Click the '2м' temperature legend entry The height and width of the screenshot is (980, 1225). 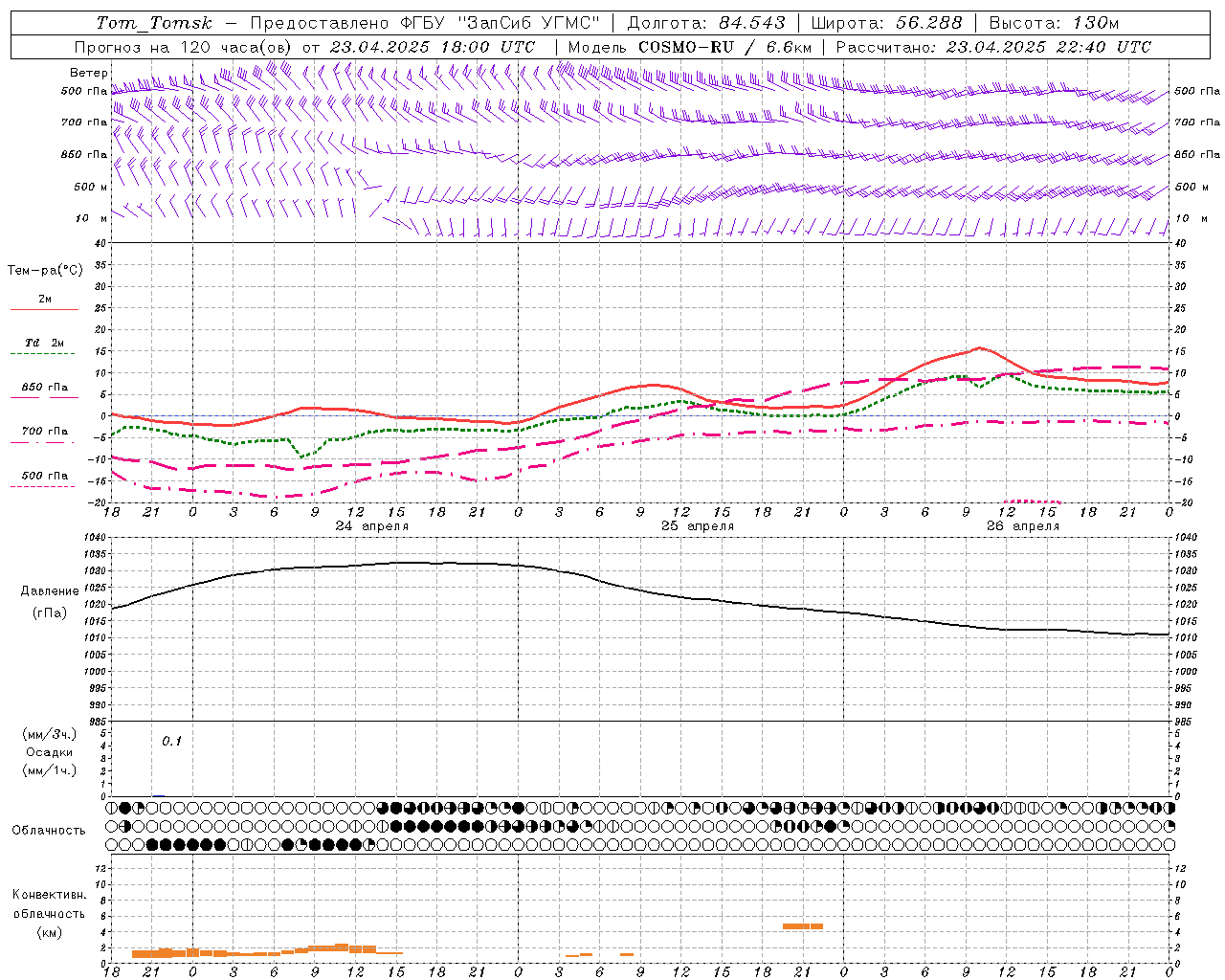click(45, 300)
